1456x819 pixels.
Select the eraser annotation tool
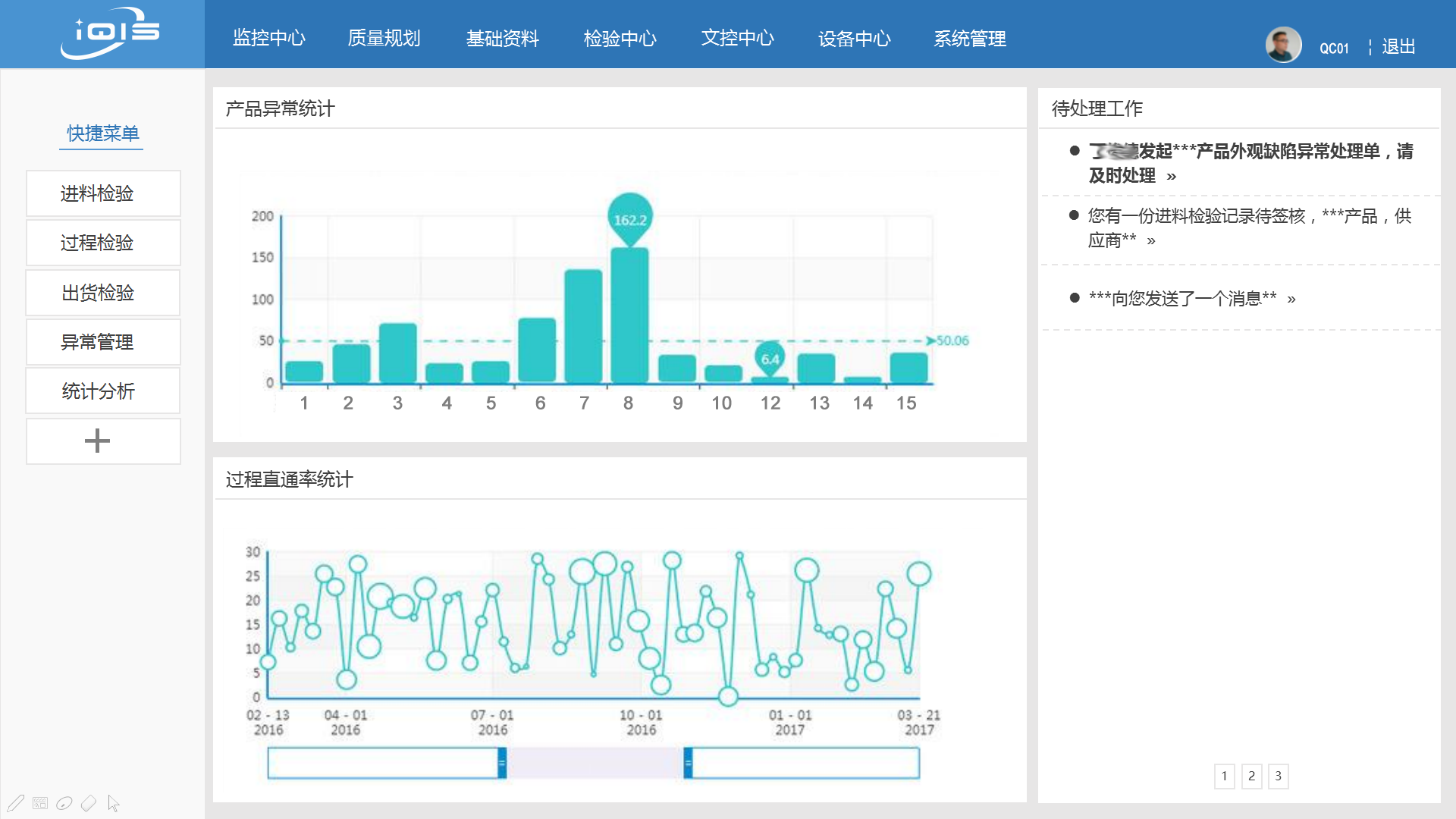pyautogui.click(x=89, y=802)
